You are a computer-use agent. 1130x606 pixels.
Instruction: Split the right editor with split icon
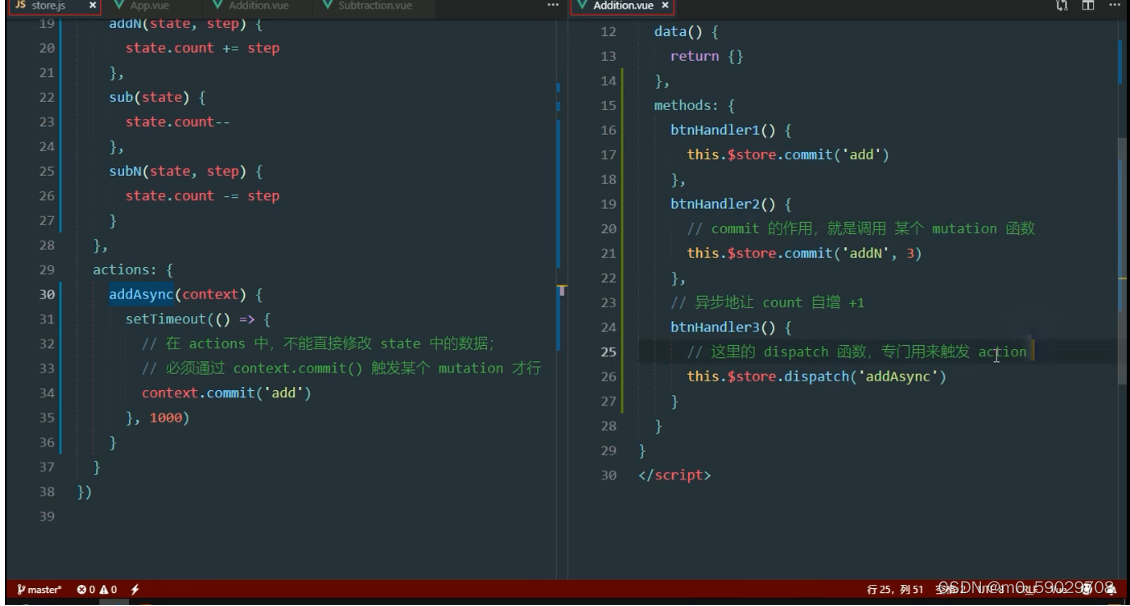click(1088, 5)
